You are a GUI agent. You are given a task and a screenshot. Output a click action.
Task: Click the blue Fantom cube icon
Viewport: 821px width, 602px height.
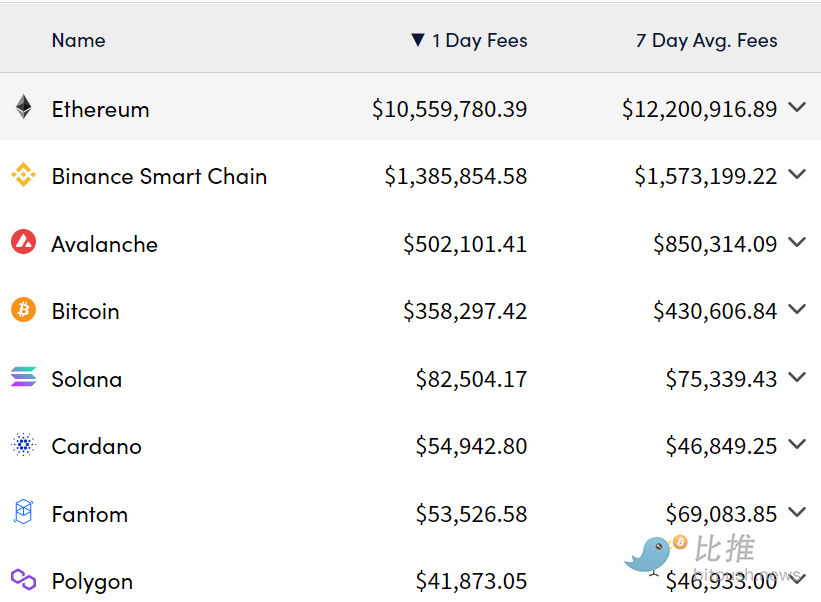[24, 511]
